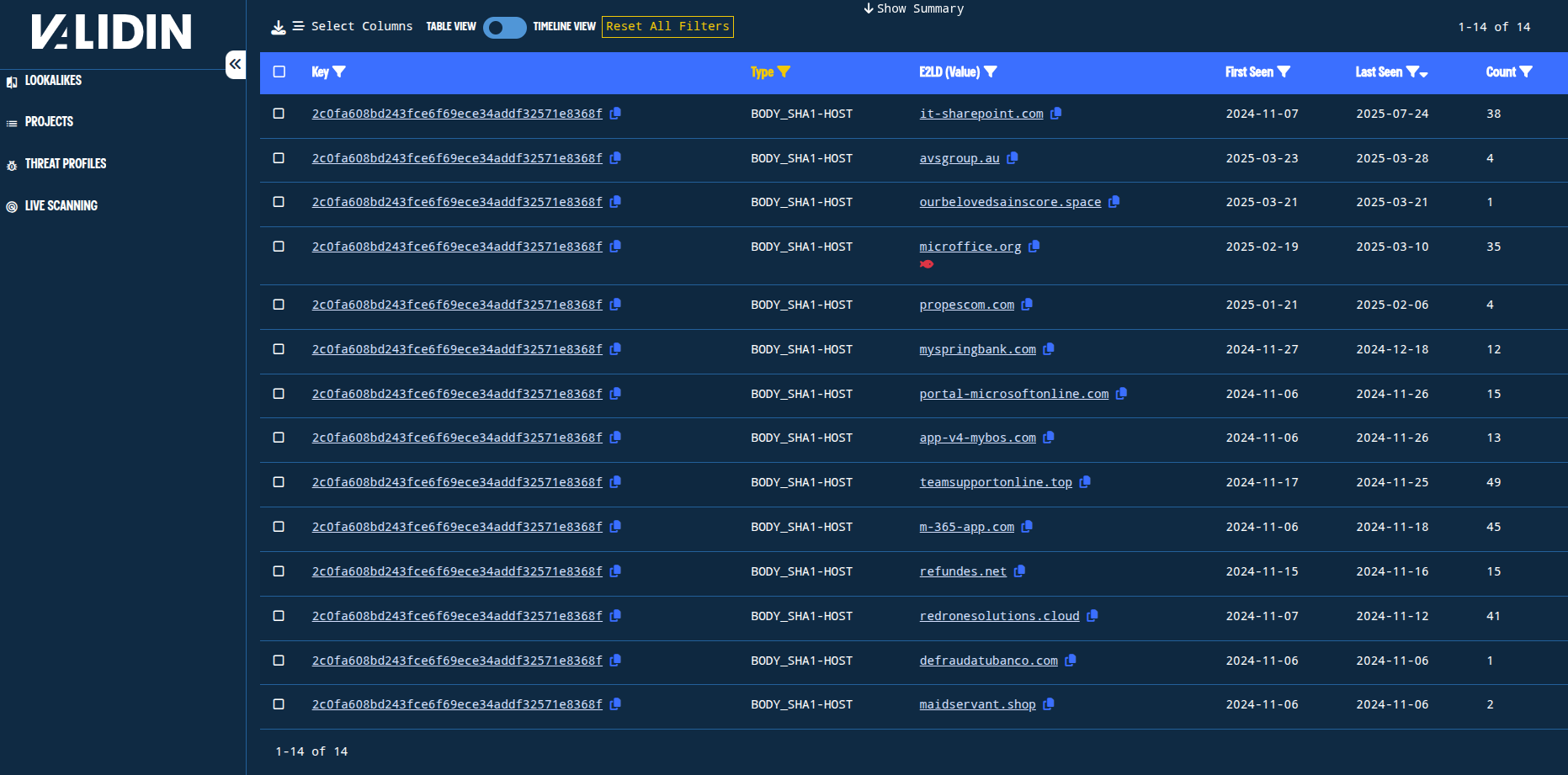The image size is (1568, 775).
Task: Check the it-sharepoint.com row checkbox
Action: tap(279, 114)
